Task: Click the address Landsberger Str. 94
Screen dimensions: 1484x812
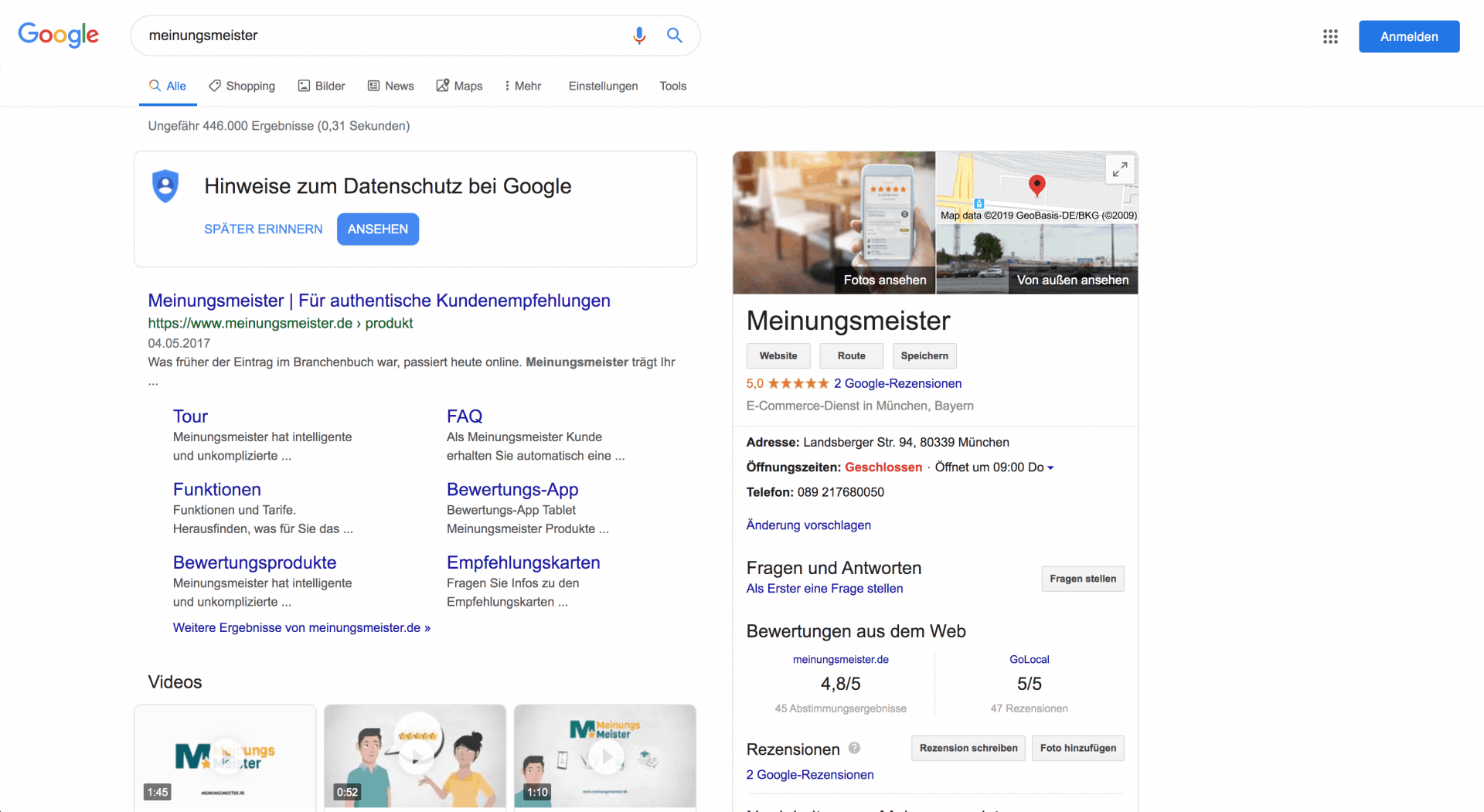Action: point(906,442)
